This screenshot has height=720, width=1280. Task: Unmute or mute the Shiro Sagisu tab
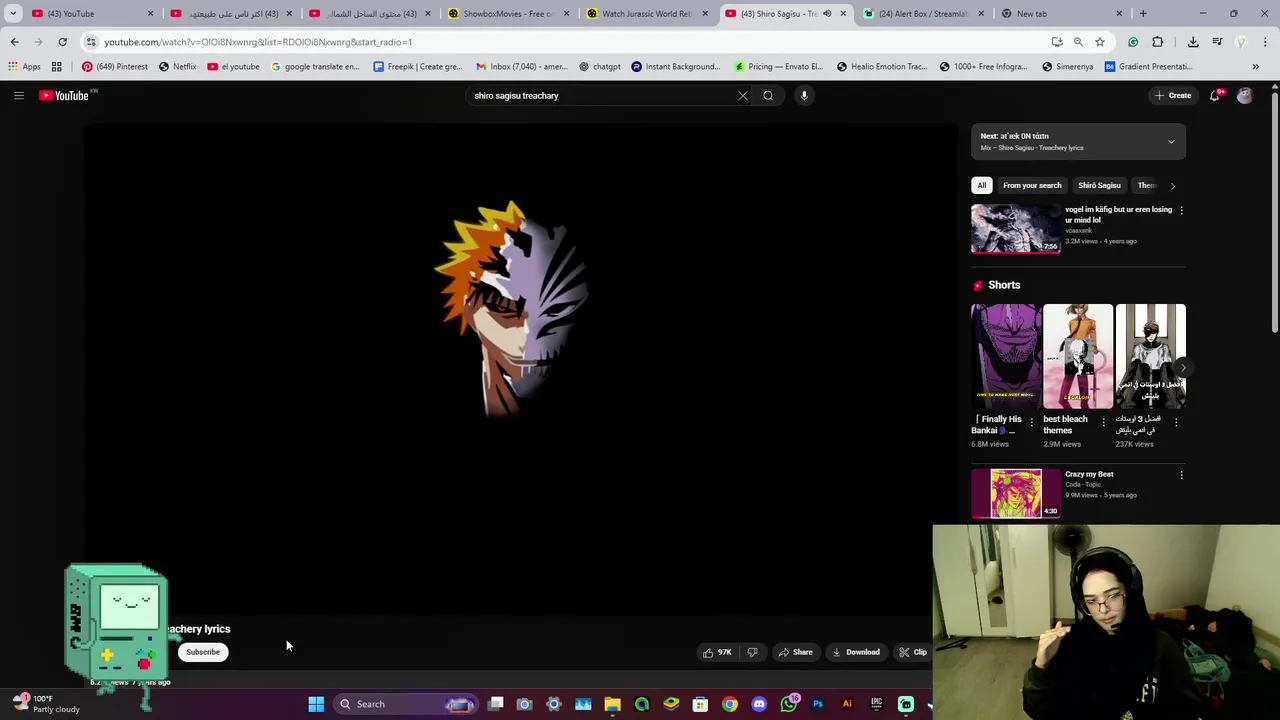(827, 14)
